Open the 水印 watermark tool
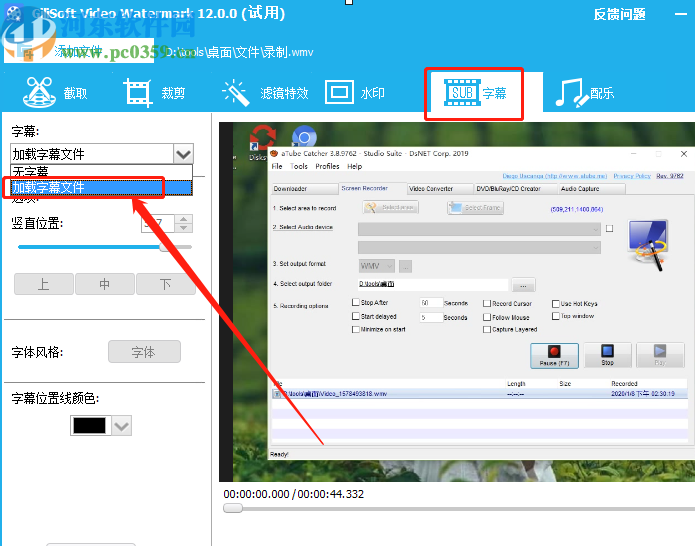The image size is (695, 546). coord(355,93)
